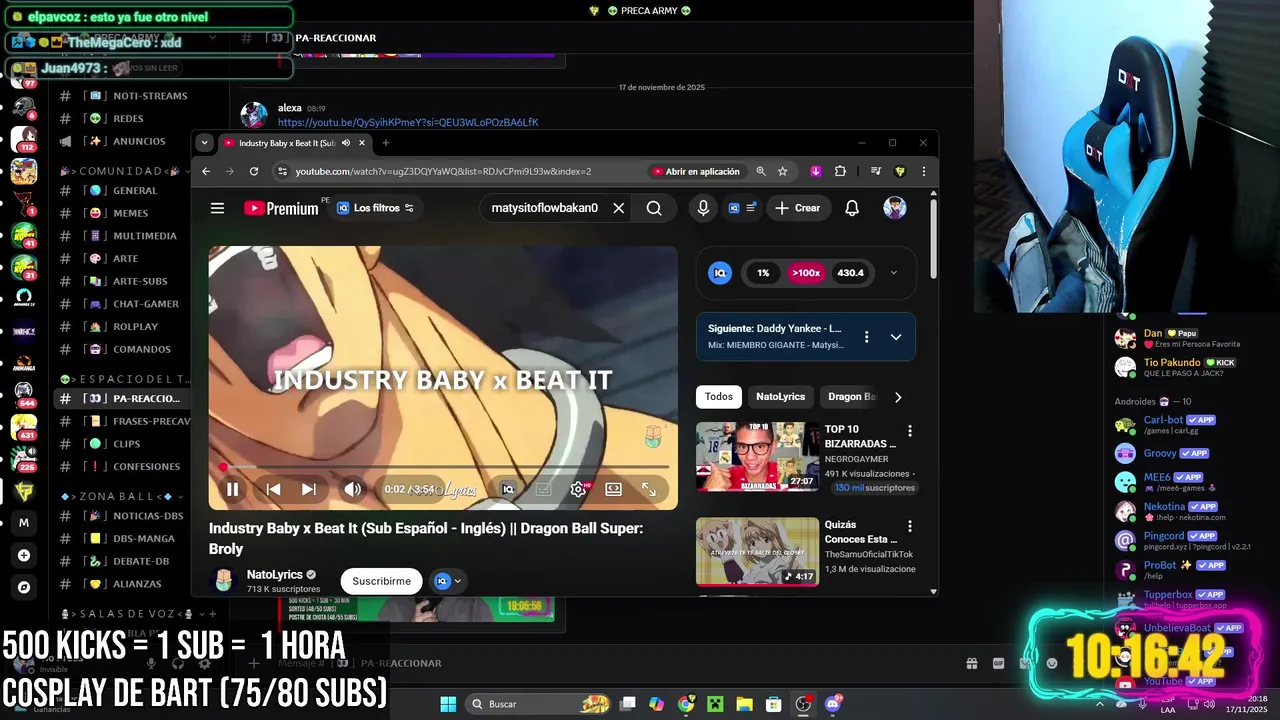Show more filter chips arrow
The height and width of the screenshot is (720, 1280).
[x=898, y=397]
